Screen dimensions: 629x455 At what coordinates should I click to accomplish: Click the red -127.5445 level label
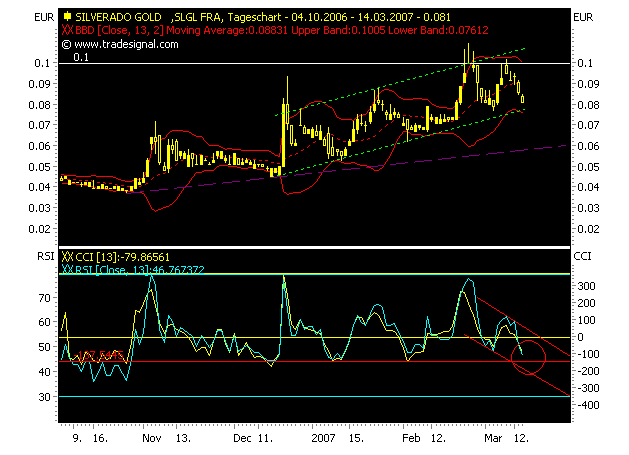coord(98,356)
